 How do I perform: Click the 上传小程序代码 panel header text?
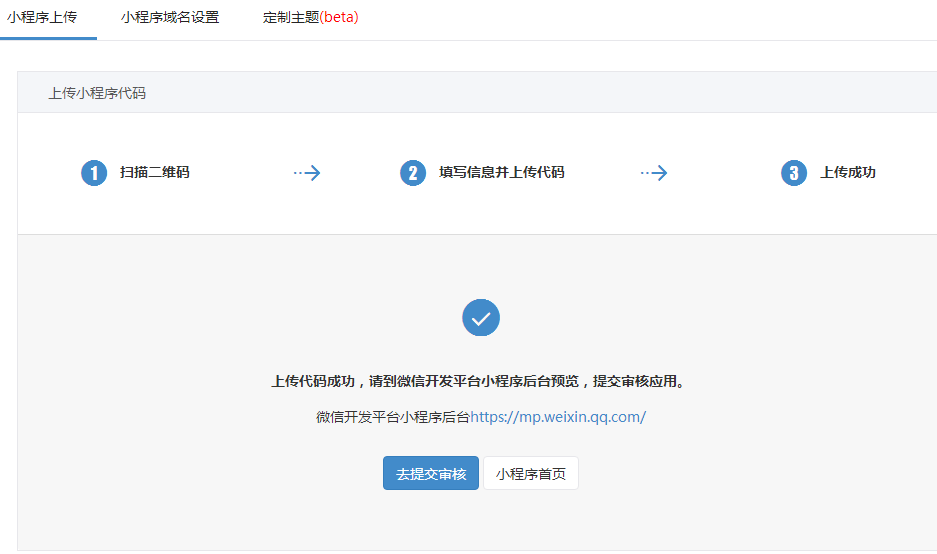click(x=97, y=93)
